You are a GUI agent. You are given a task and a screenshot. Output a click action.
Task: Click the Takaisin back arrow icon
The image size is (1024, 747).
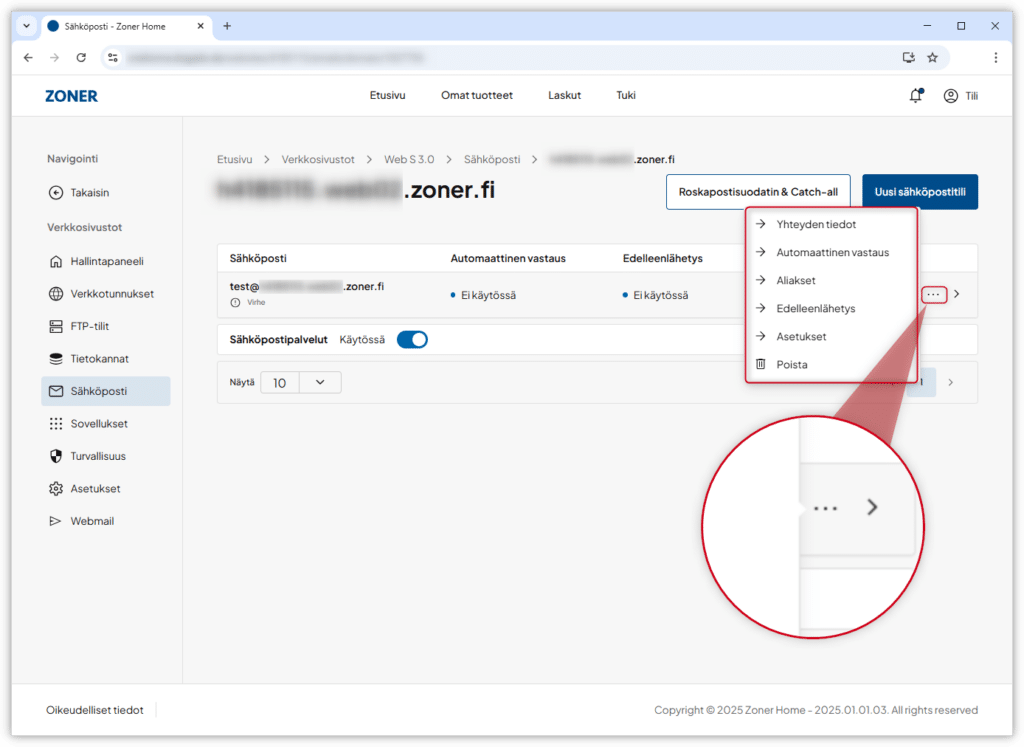(56, 192)
